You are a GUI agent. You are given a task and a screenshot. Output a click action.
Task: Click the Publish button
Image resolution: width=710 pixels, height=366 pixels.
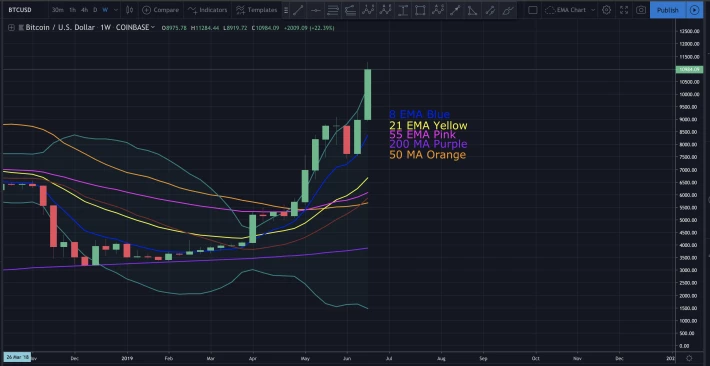coord(668,10)
